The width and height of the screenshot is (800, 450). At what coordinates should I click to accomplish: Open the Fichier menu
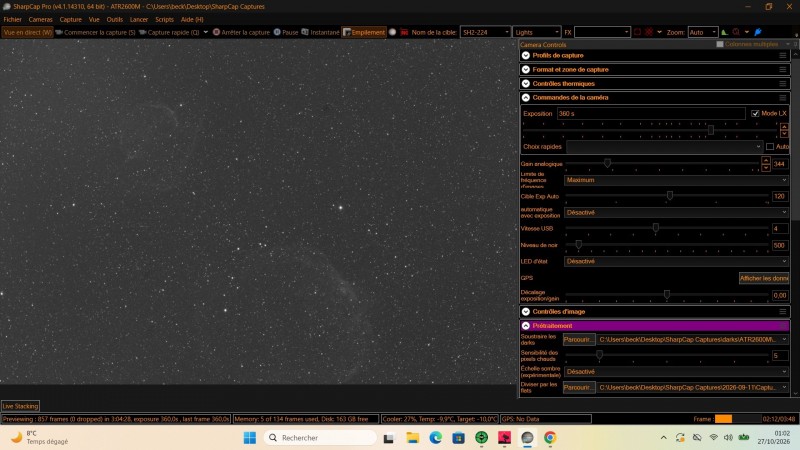click(12, 19)
